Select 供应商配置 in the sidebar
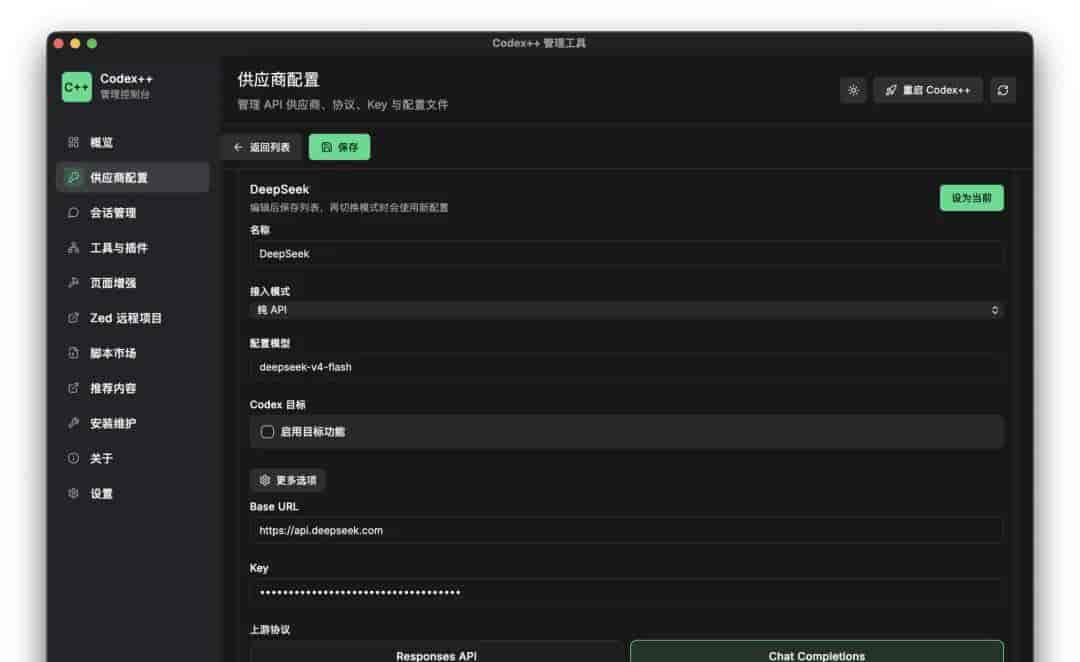 pyautogui.click(x=132, y=178)
